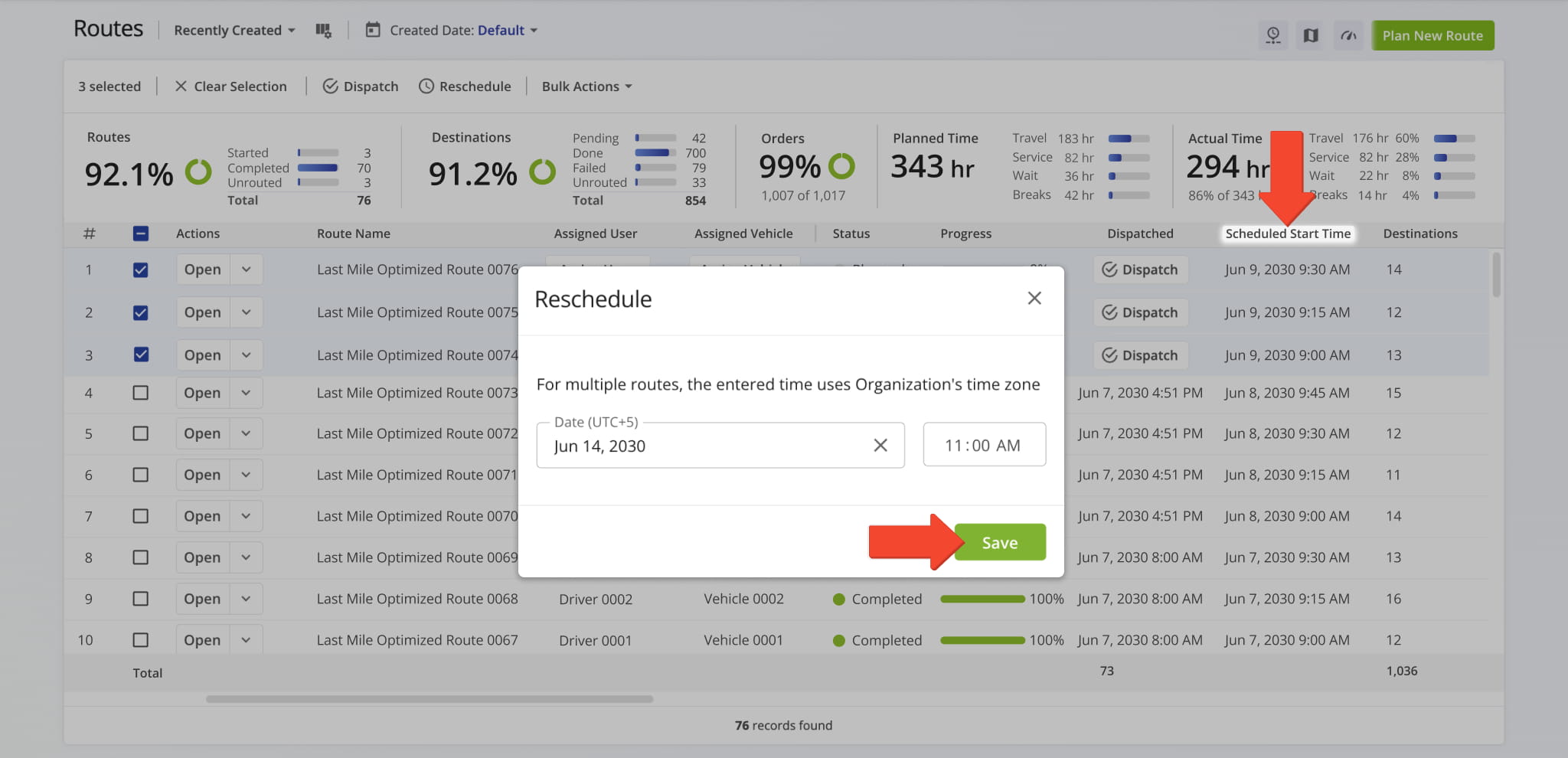Uncheck the checkbox for route row 1
The height and width of the screenshot is (758, 1568).
[141, 270]
